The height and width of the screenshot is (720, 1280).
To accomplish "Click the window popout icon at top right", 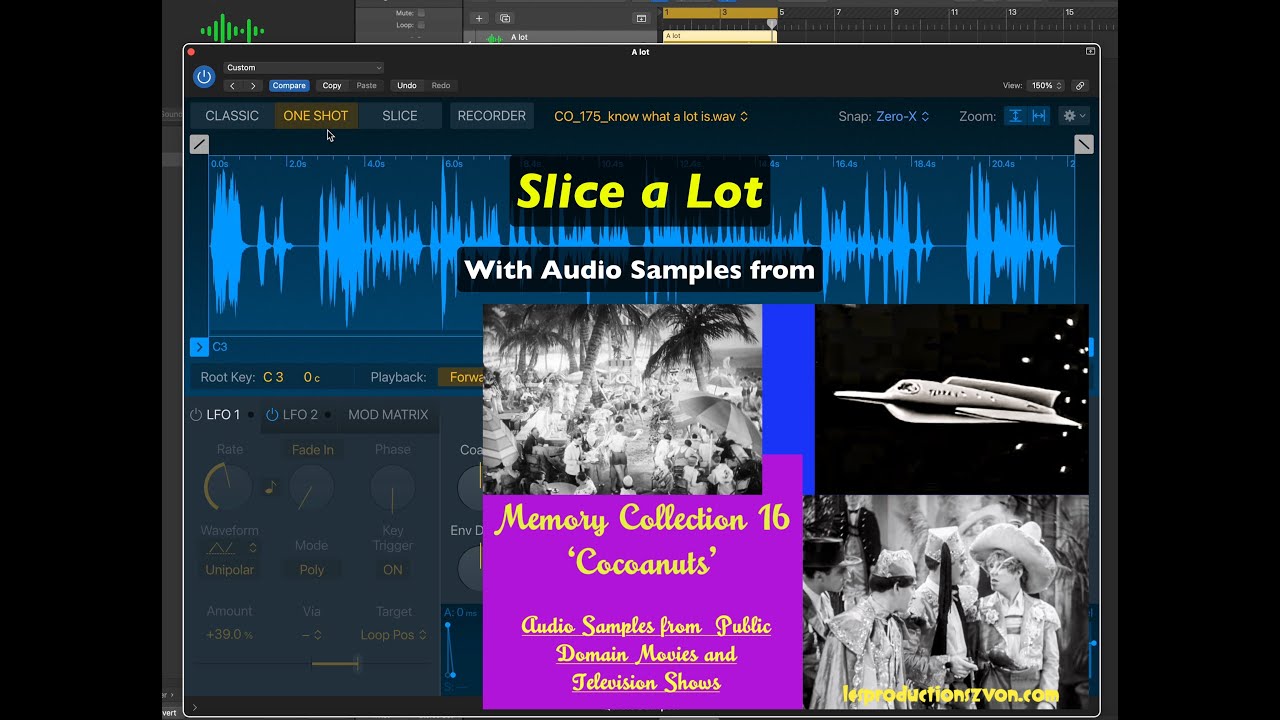I will [x=1091, y=51].
